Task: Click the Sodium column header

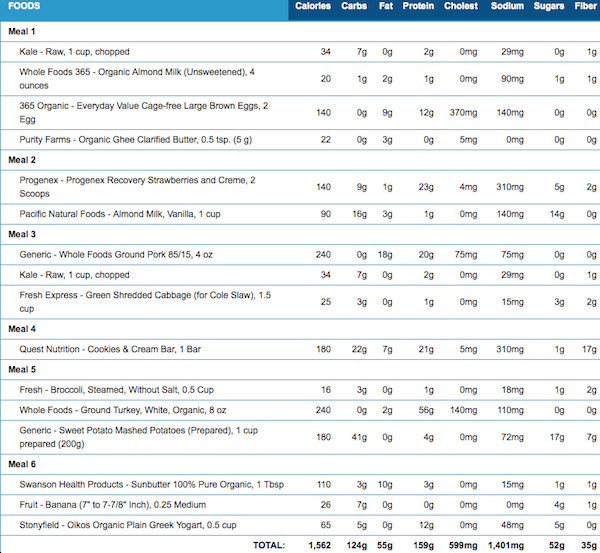Action: click(x=507, y=6)
